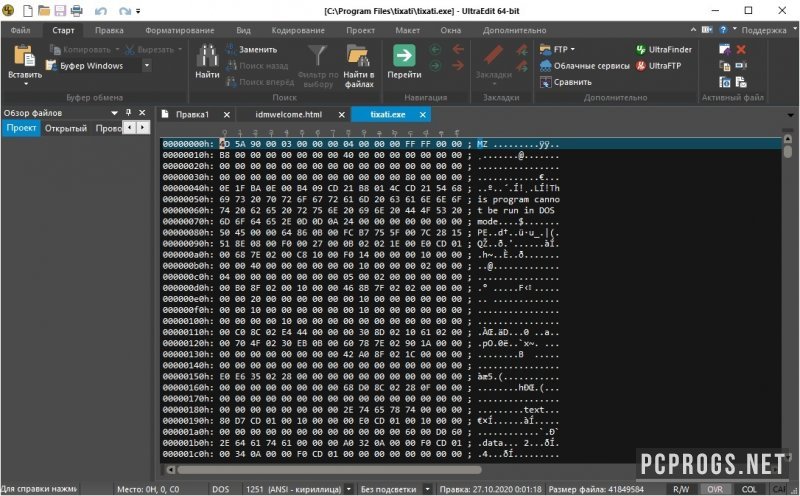Open Обзор файлов panel options arrow
800x496 pixels.
click(x=114, y=113)
